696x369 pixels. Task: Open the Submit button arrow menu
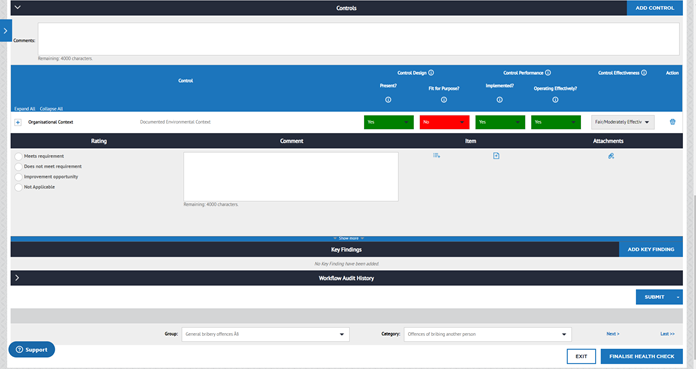point(678,297)
